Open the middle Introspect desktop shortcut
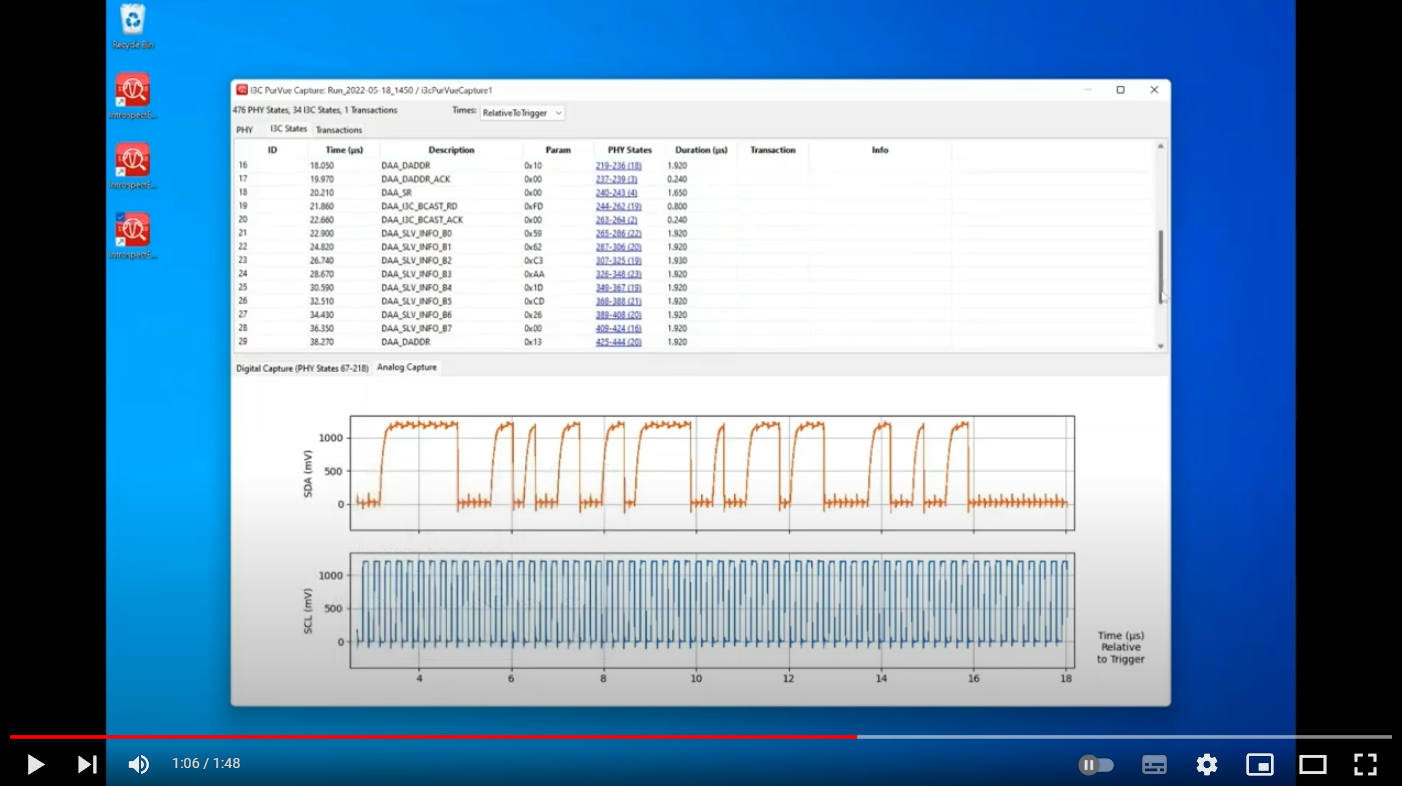Viewport: 1402px width, 786px height. click(x=132, y=166)
